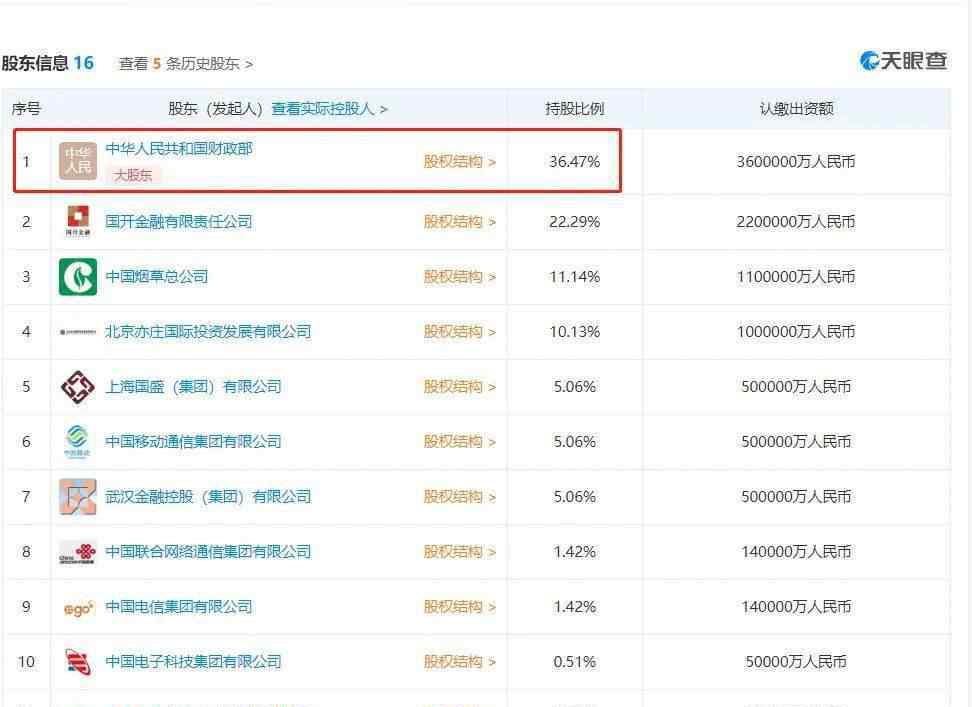Expand 股权结构 for 中国电信集团
This screenshot has width=972, height=707.
[x=460, y=607]
